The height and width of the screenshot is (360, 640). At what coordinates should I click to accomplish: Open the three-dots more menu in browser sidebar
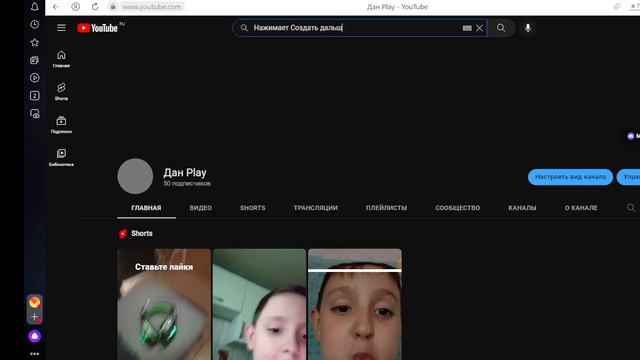pyautogui.click(x=35, y=354)
